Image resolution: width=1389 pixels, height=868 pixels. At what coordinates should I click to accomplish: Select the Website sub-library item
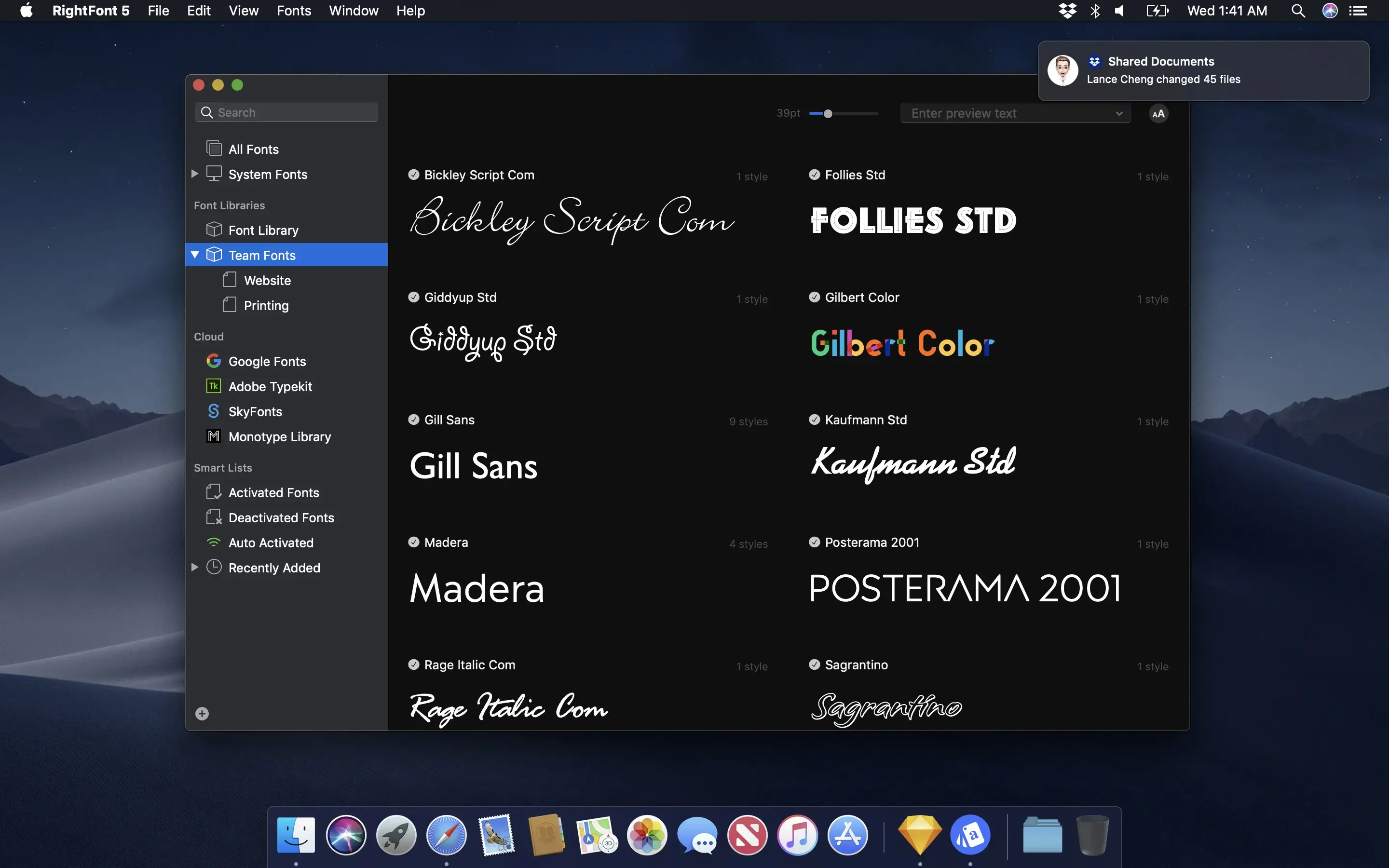(x=267, y=280)
